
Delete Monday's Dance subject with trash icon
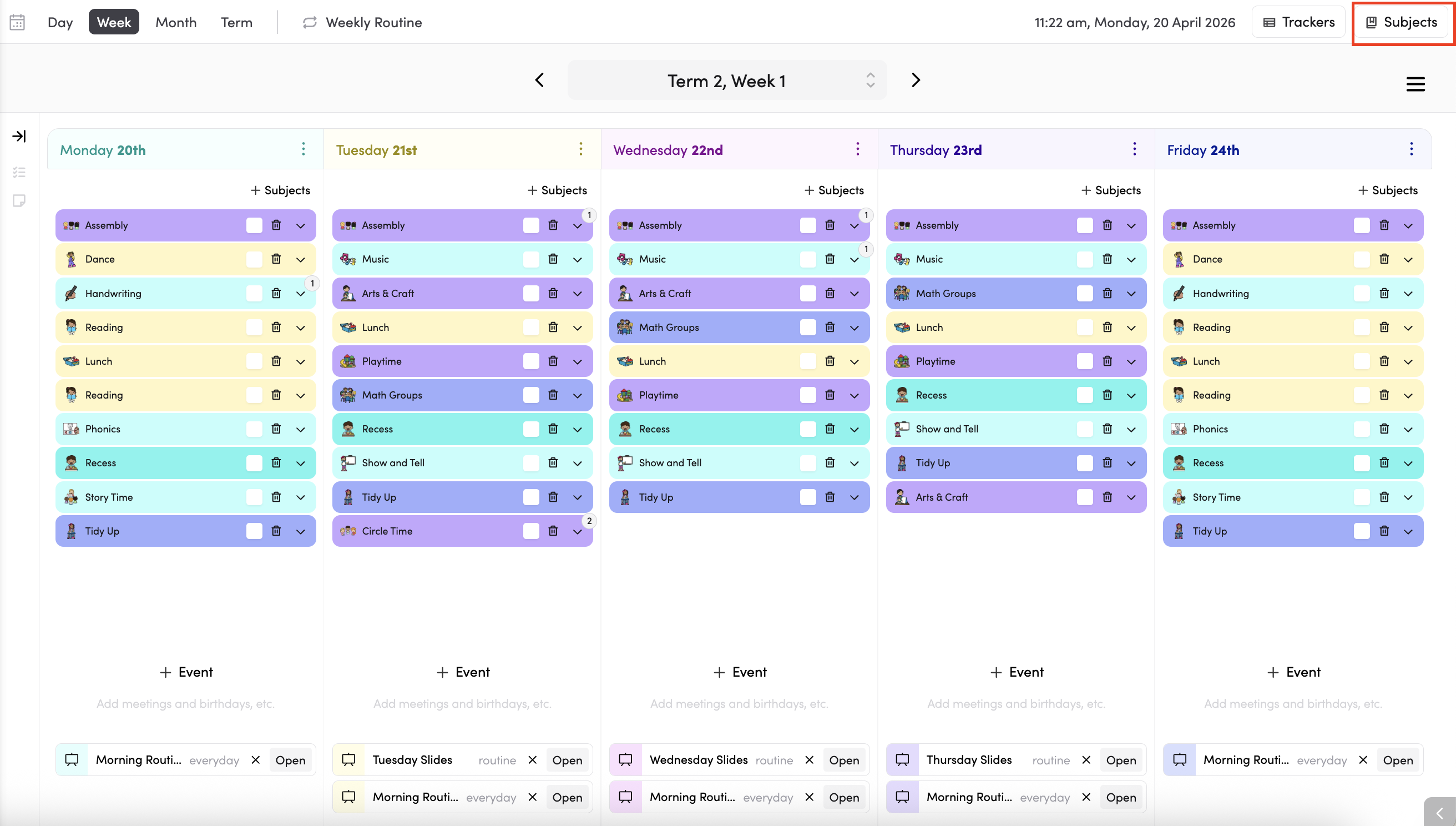pyautogui.click(x=276, y=259)
